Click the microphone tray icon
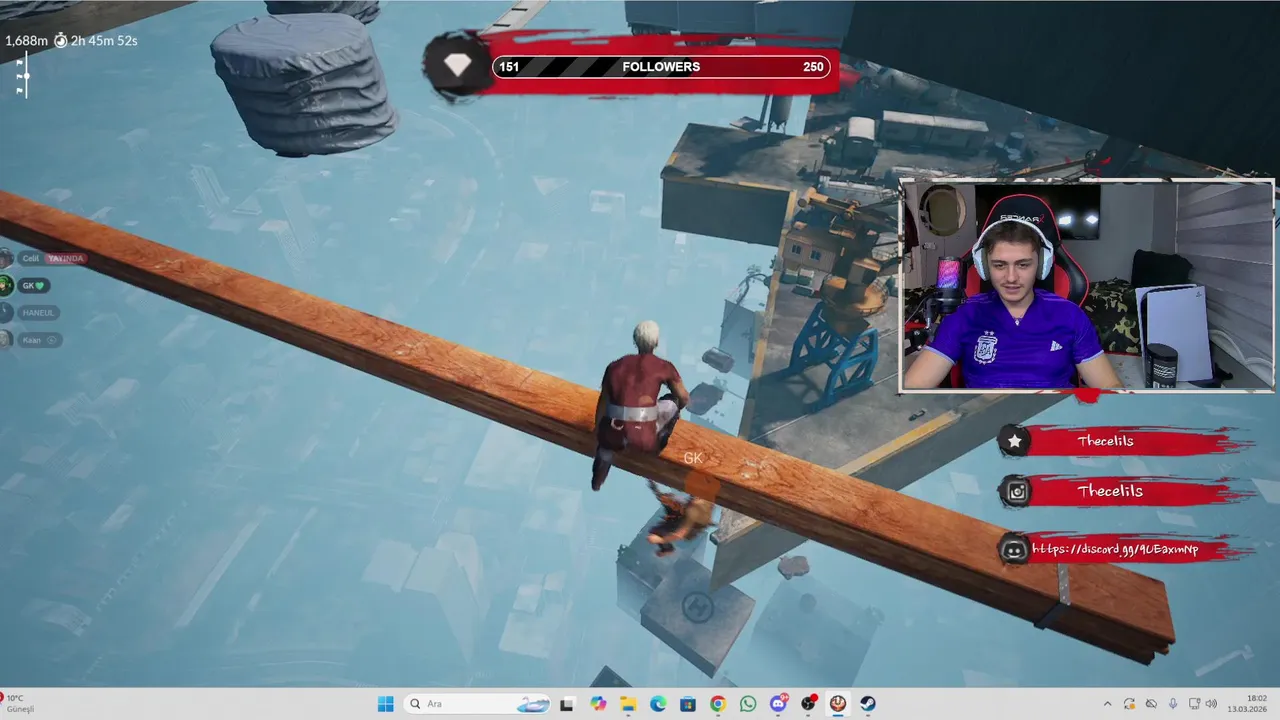The width and height of the screenshot is (1280, 720). [x=1173, y=704]
